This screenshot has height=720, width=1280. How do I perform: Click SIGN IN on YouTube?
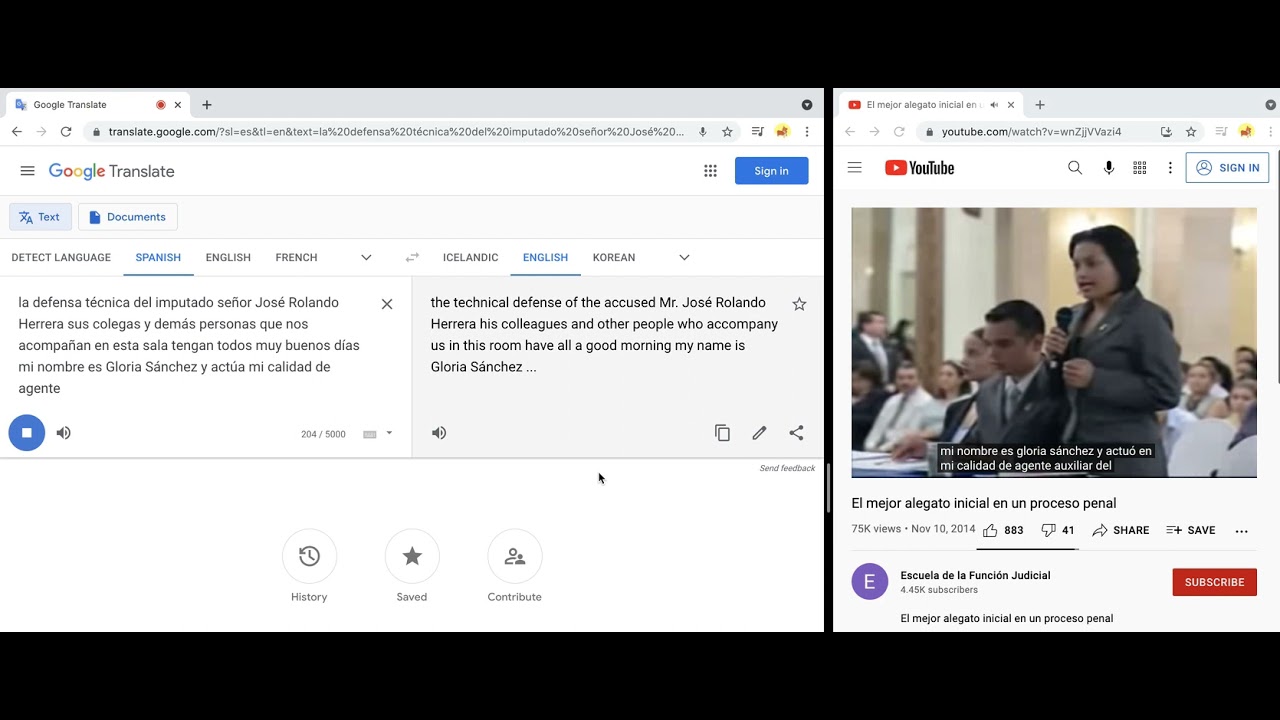coord(1227,168)
